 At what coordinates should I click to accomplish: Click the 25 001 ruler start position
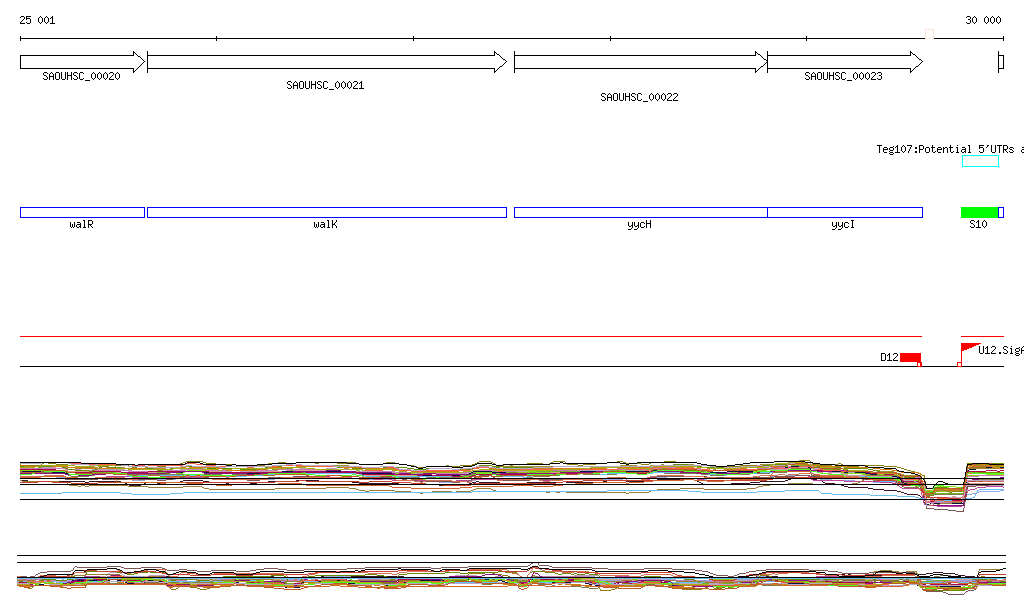tap(38, 20)
